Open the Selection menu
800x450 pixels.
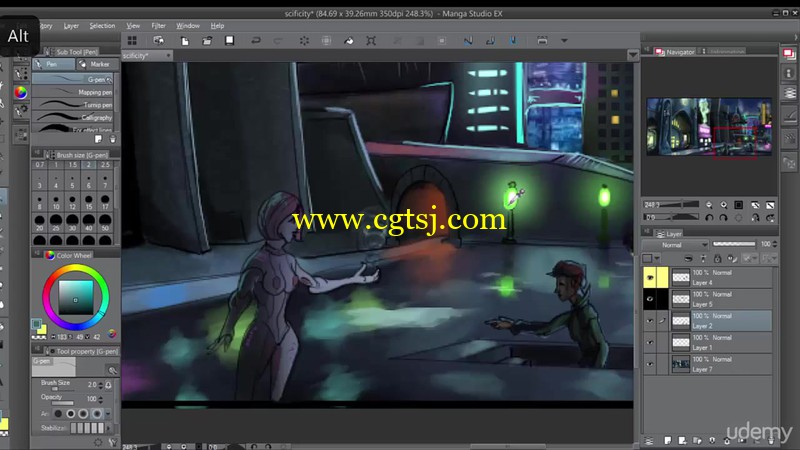[102, 26]
